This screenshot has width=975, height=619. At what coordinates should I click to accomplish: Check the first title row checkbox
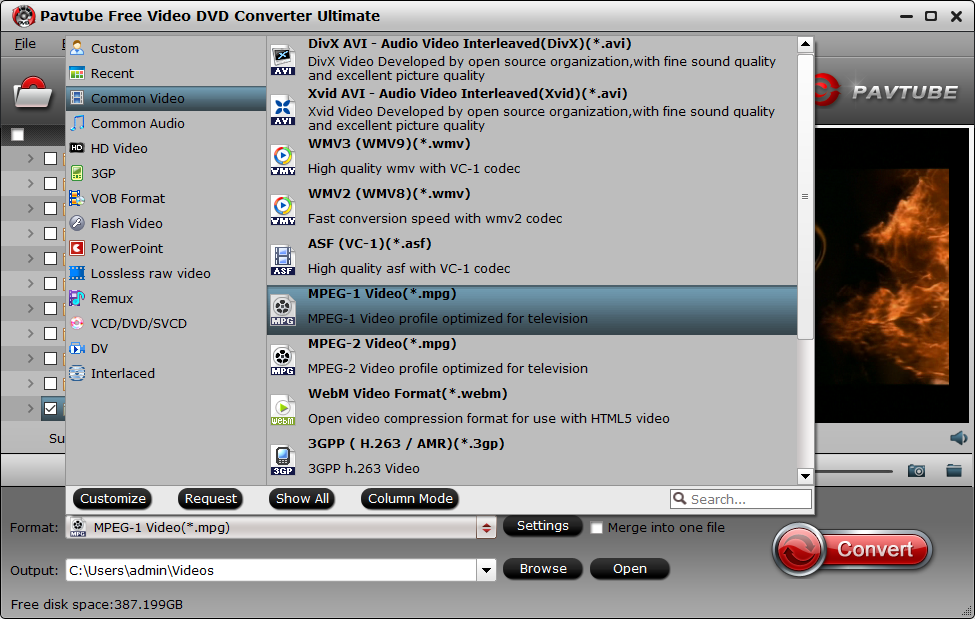pos(50,159)
